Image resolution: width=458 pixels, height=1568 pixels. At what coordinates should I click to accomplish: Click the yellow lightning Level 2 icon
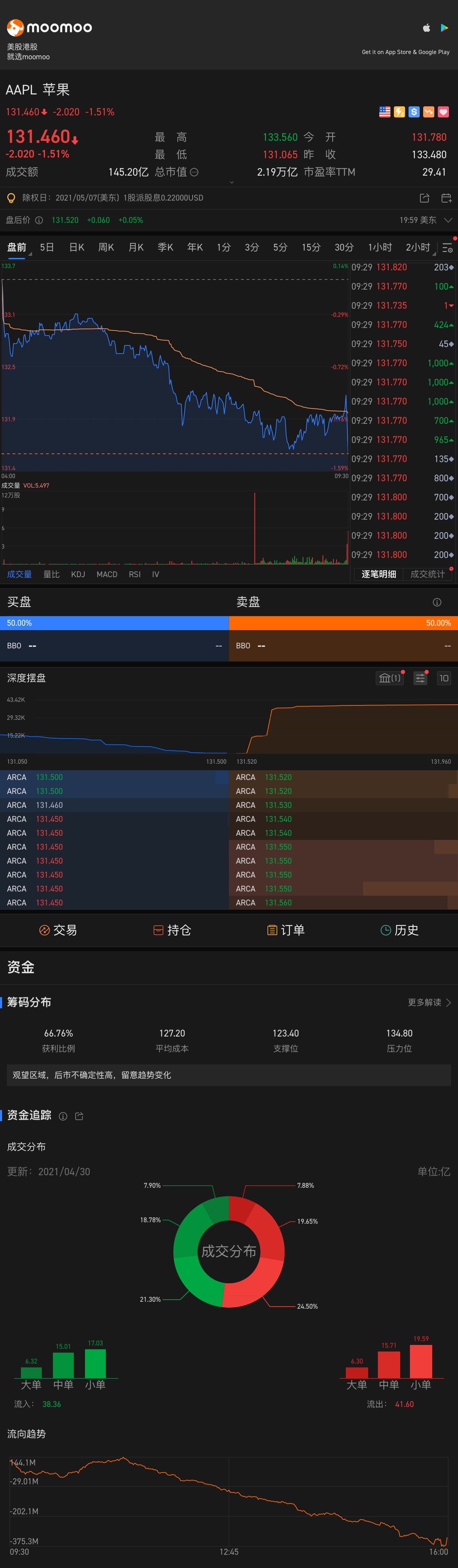pos(399,112)
